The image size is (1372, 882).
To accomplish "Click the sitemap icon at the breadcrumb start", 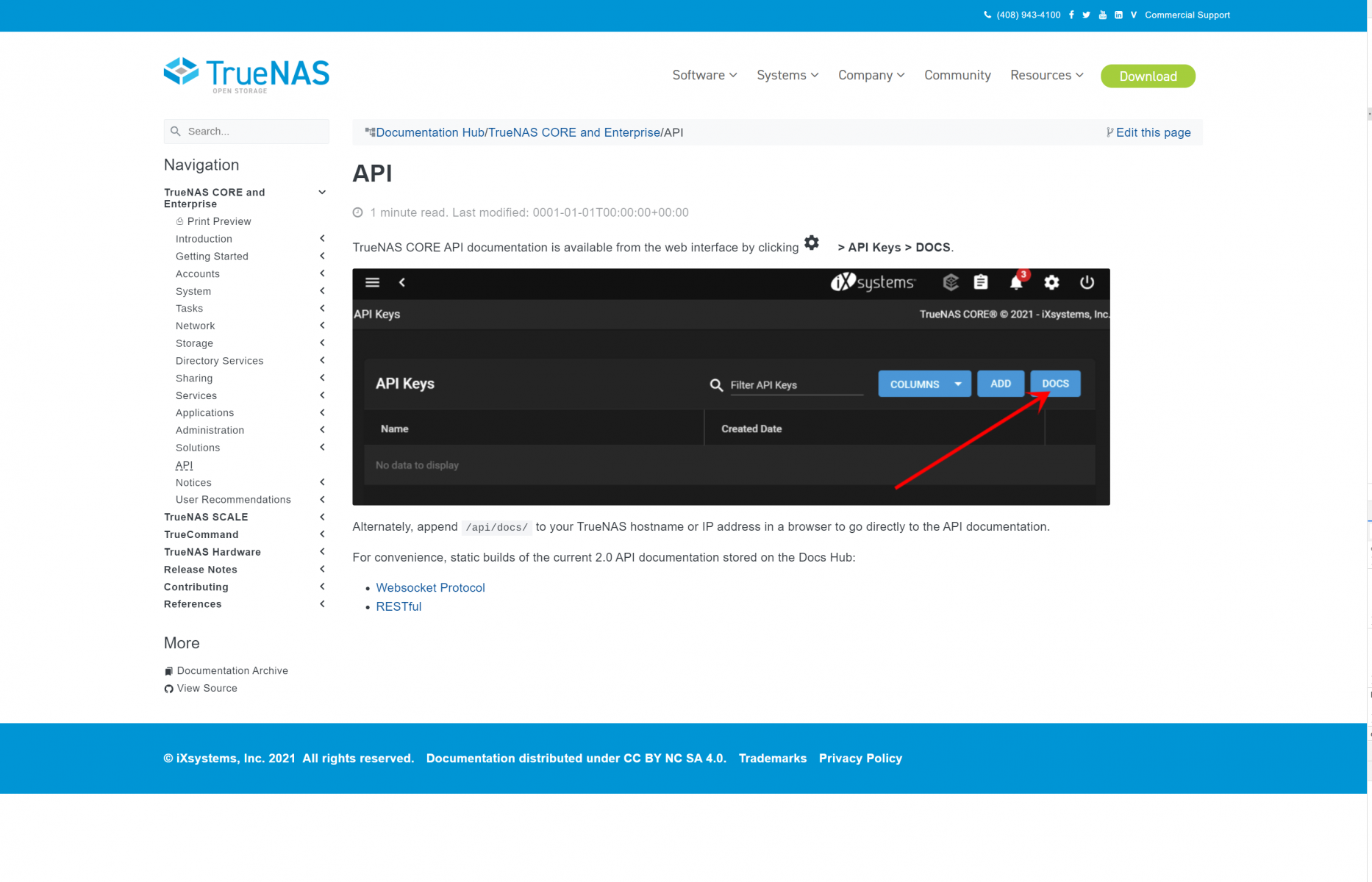I will 371,132.
